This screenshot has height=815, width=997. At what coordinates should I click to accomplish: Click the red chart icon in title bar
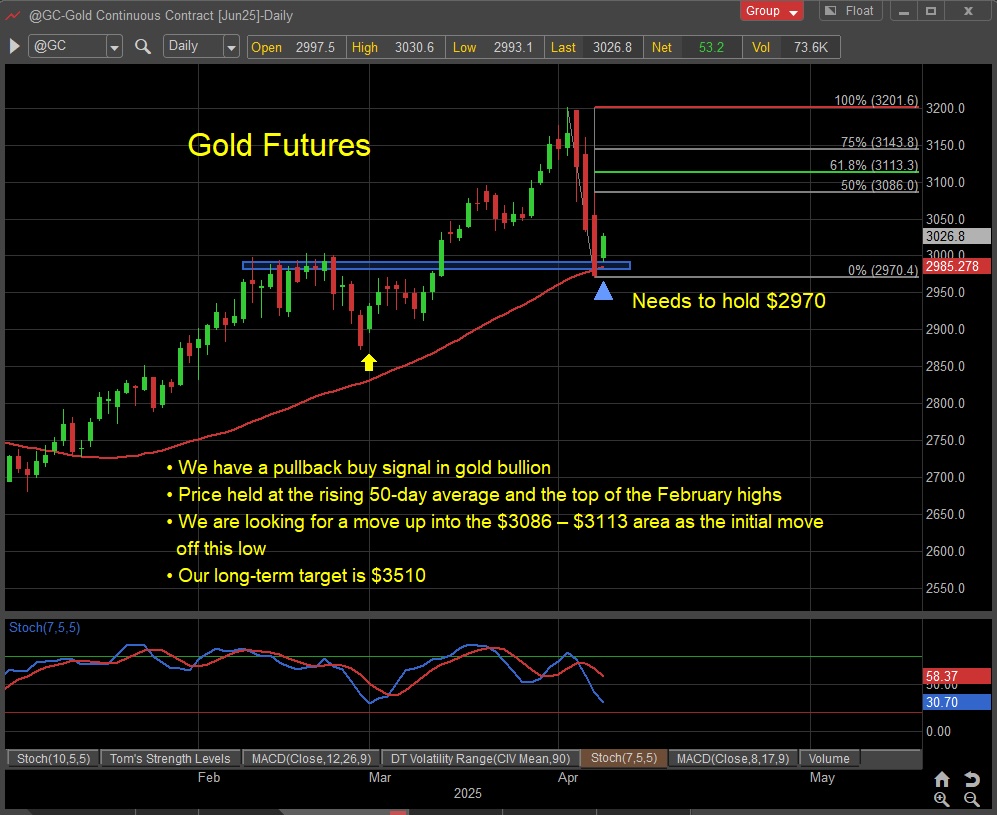12,15
